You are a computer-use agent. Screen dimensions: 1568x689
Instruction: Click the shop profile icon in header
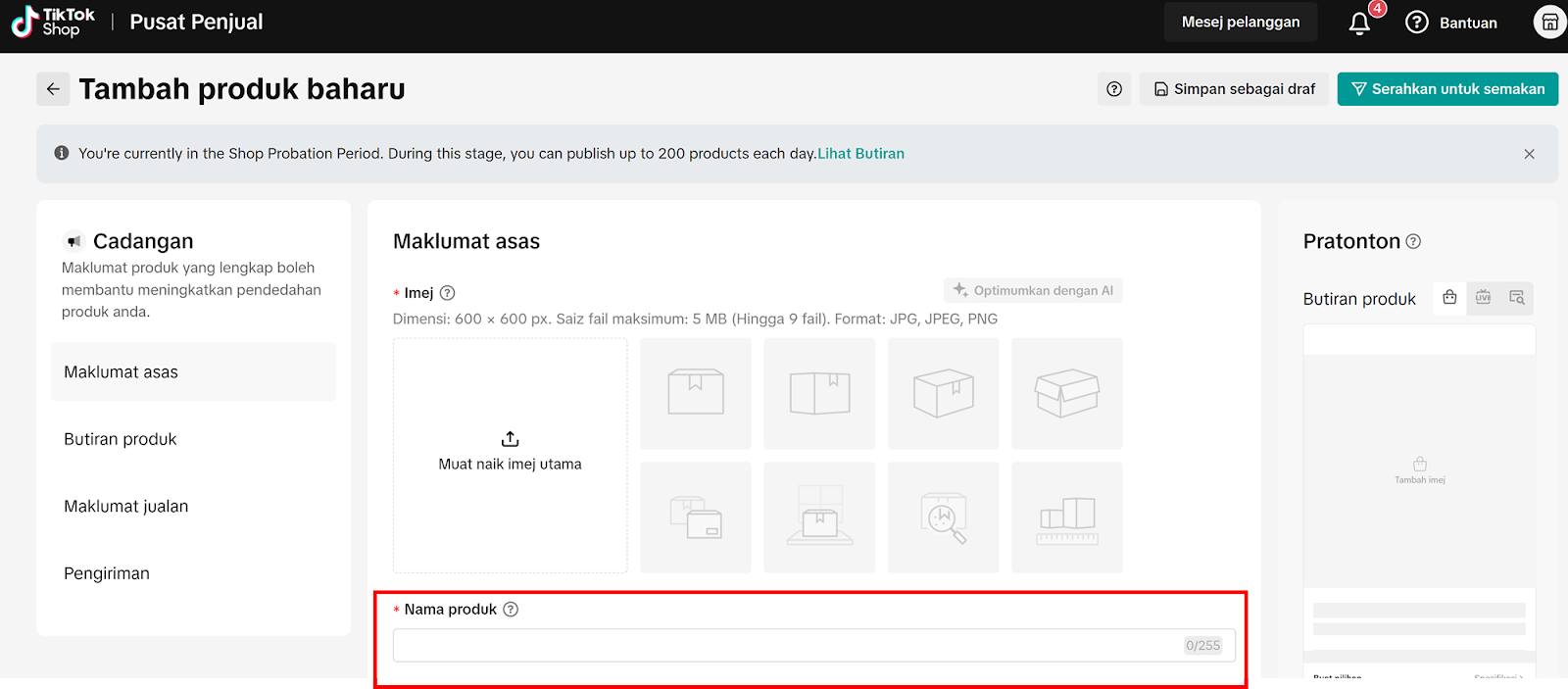(x=1548, y=23)
